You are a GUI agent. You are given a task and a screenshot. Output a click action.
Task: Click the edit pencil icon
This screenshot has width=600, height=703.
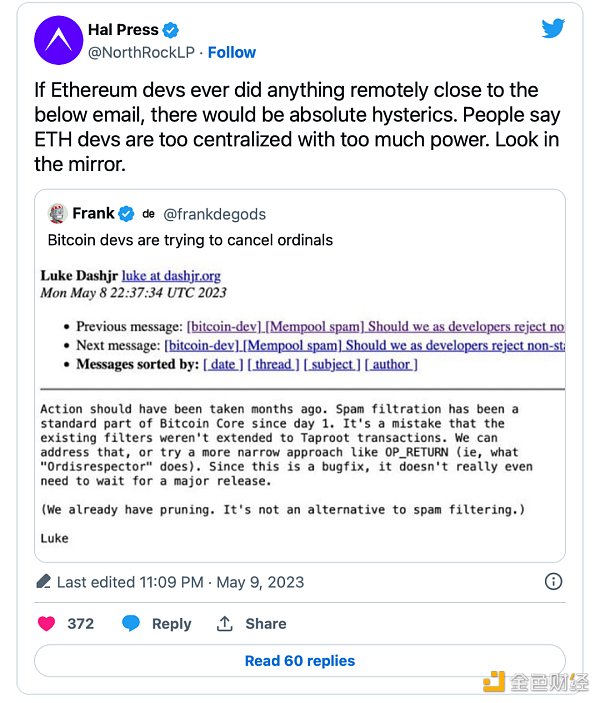[43, 581]
